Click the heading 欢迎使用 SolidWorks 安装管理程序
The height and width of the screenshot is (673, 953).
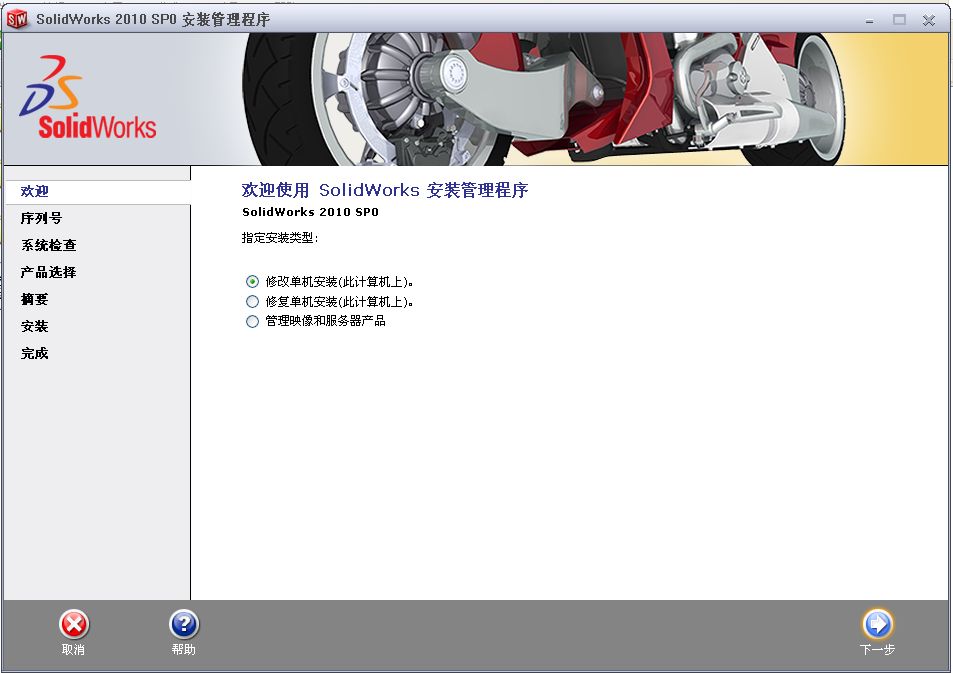tap(385, 190)
